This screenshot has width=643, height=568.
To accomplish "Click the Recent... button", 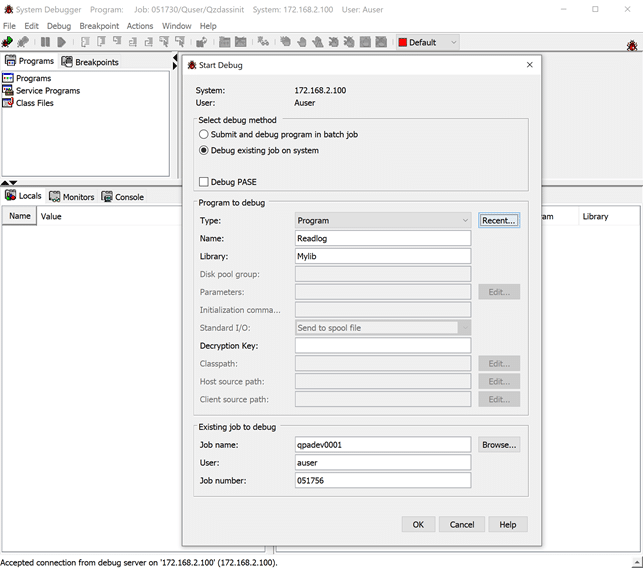I will pyautogui.click(x=498, y=220).
